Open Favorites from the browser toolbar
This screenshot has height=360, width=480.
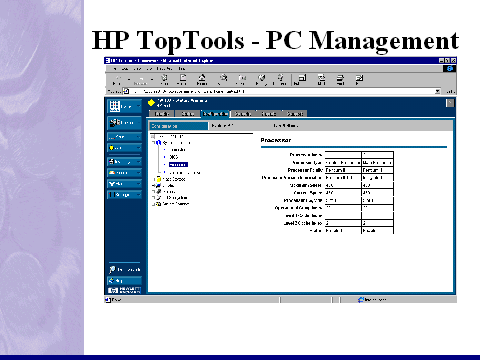point(242,79)
